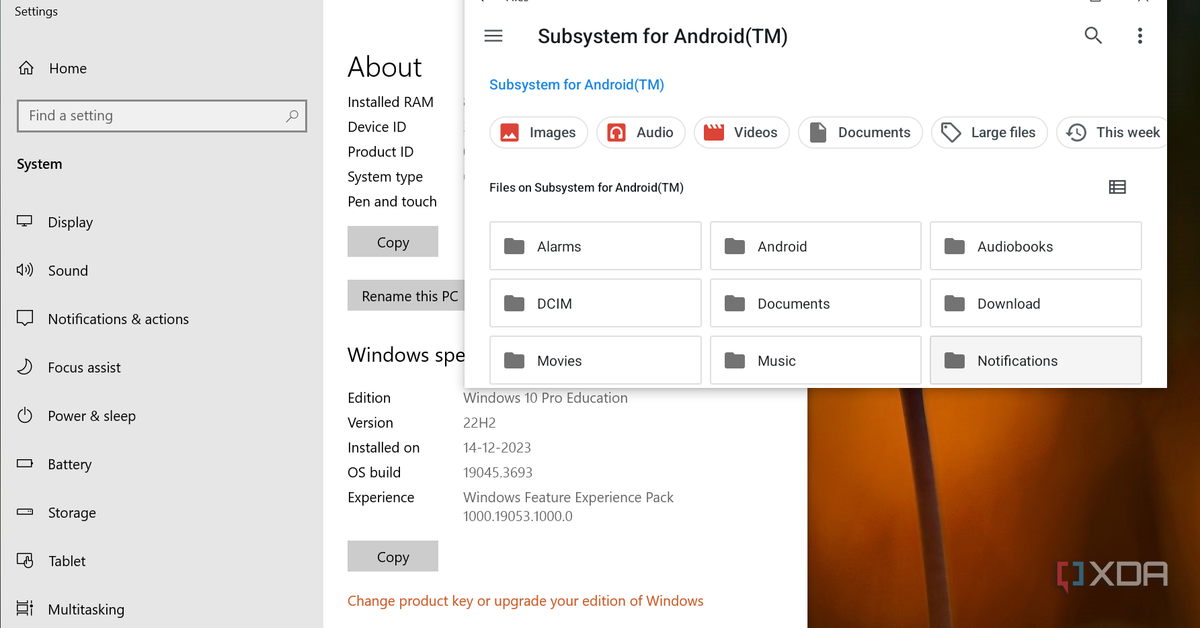Switch to list view layout icon

pyautogui.click(x=1117, y=187)
